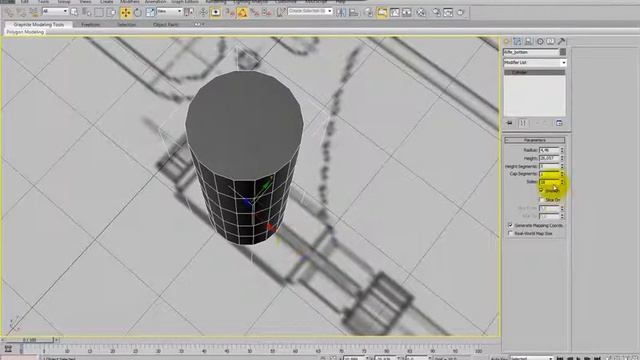Click into the Radius value field
Image resolution: width=640 pixels, height=360 pixels.
tap(549, 150)
